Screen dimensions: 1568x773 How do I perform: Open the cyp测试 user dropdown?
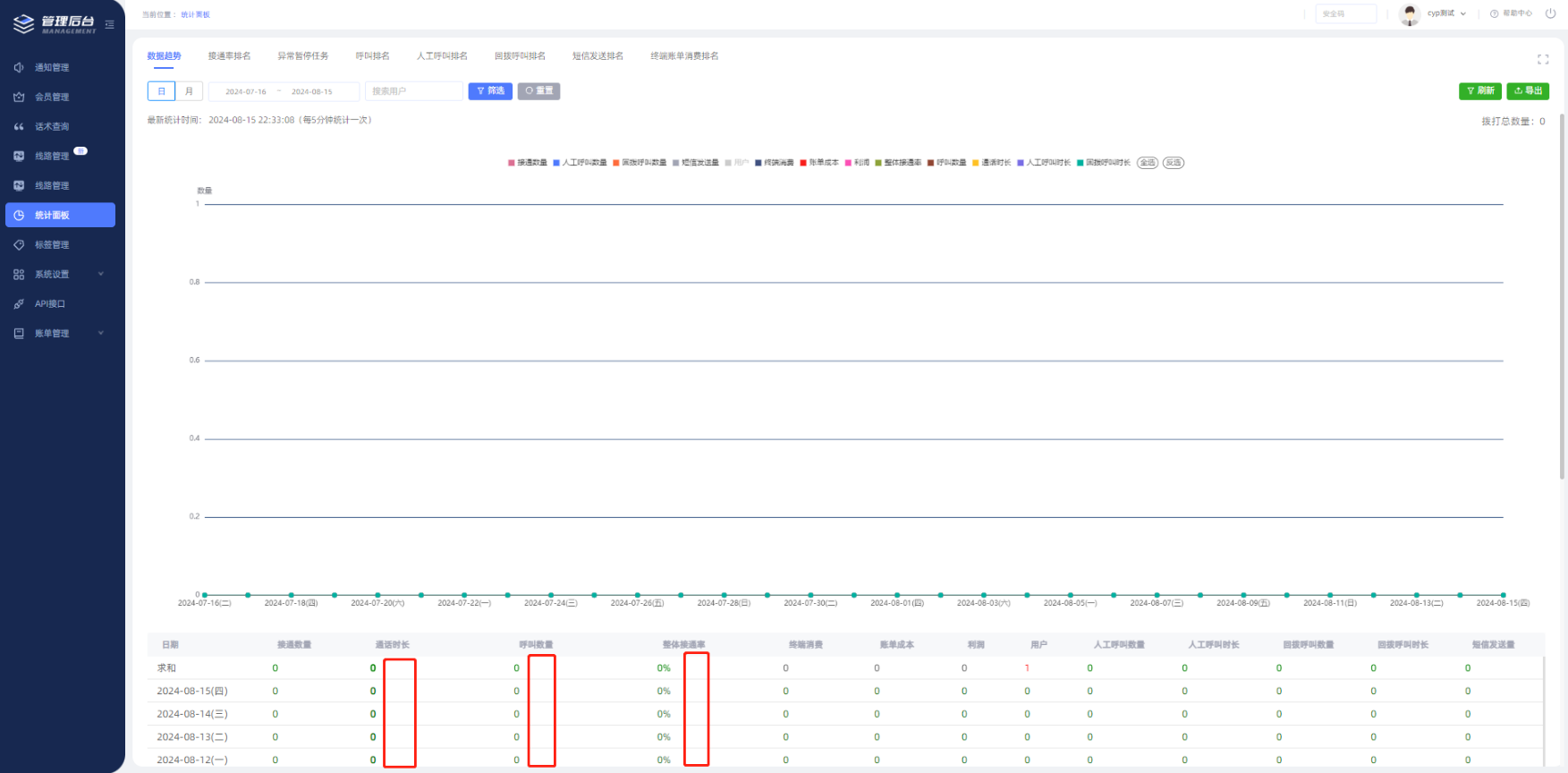[x=1445, y=13]
